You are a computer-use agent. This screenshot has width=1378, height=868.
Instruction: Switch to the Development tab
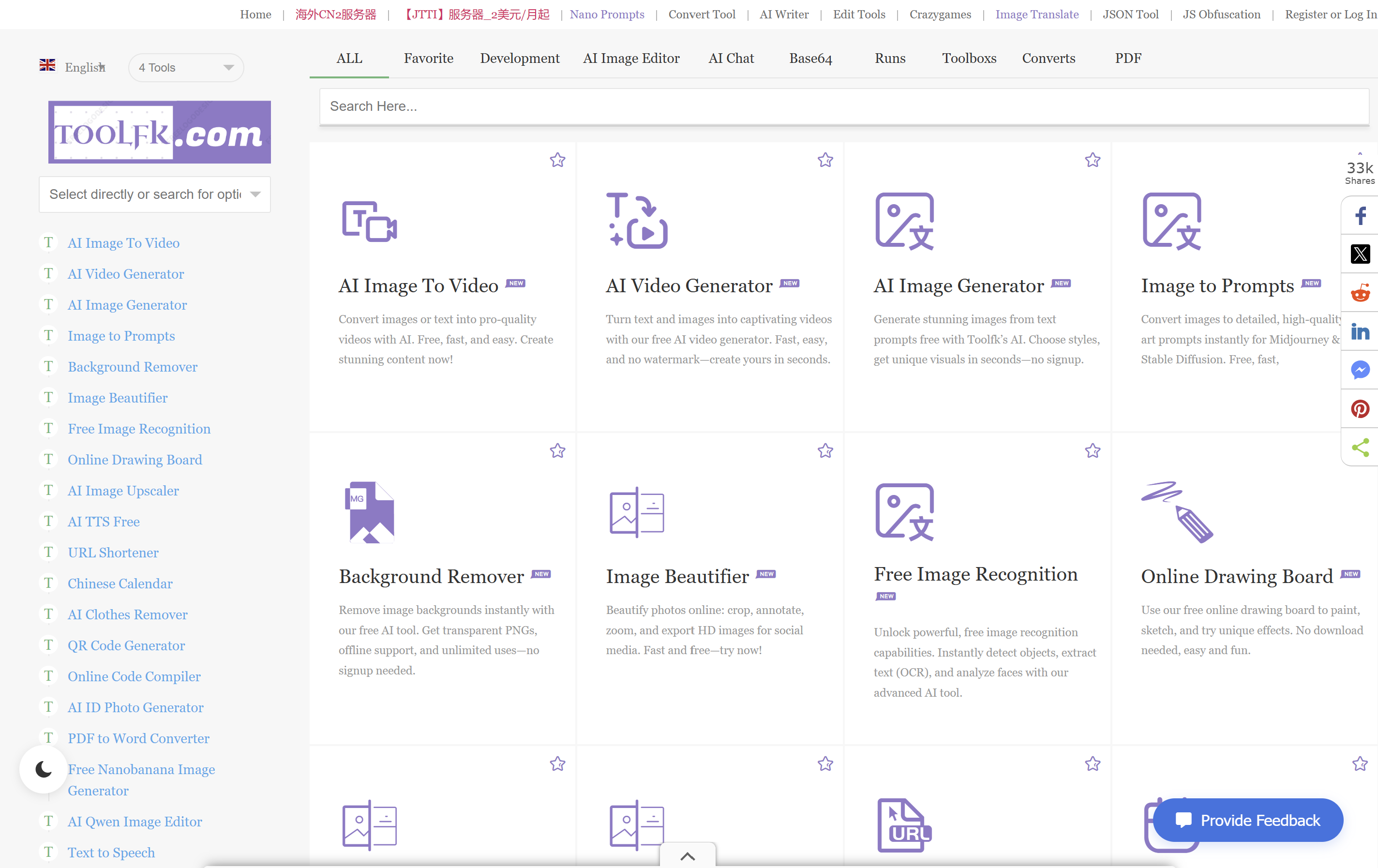(520, 59)
